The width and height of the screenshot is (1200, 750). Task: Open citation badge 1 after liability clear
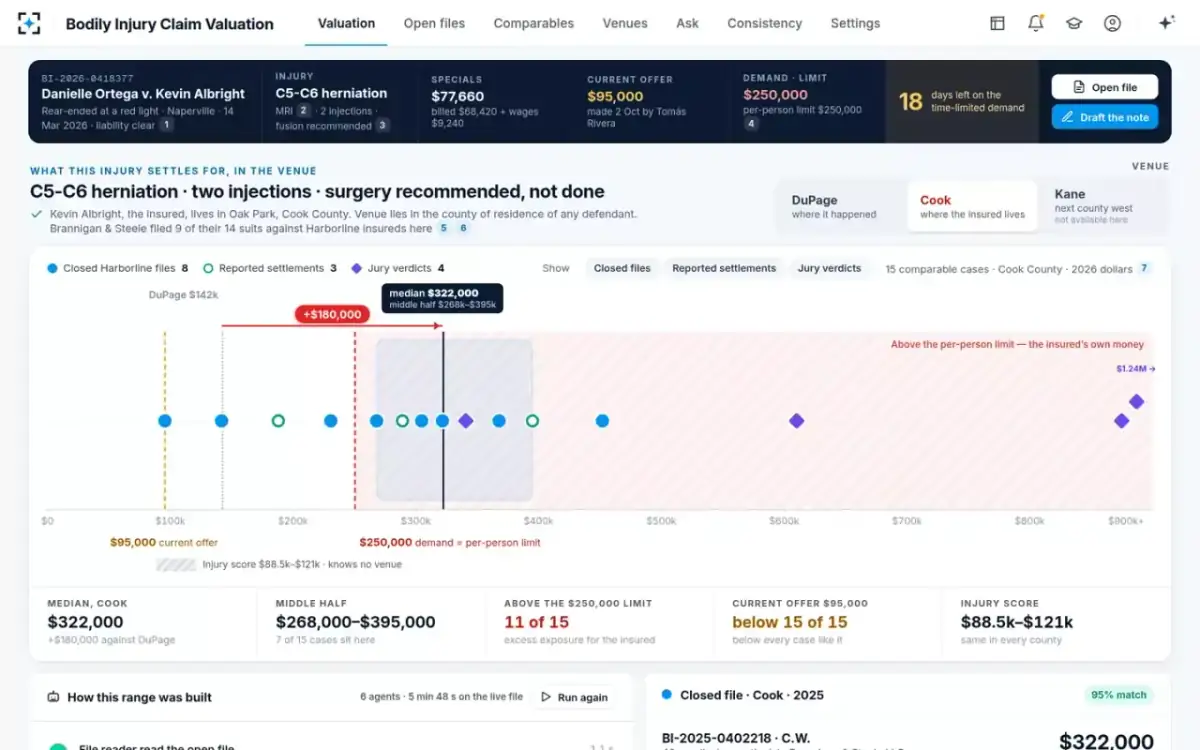166,125
